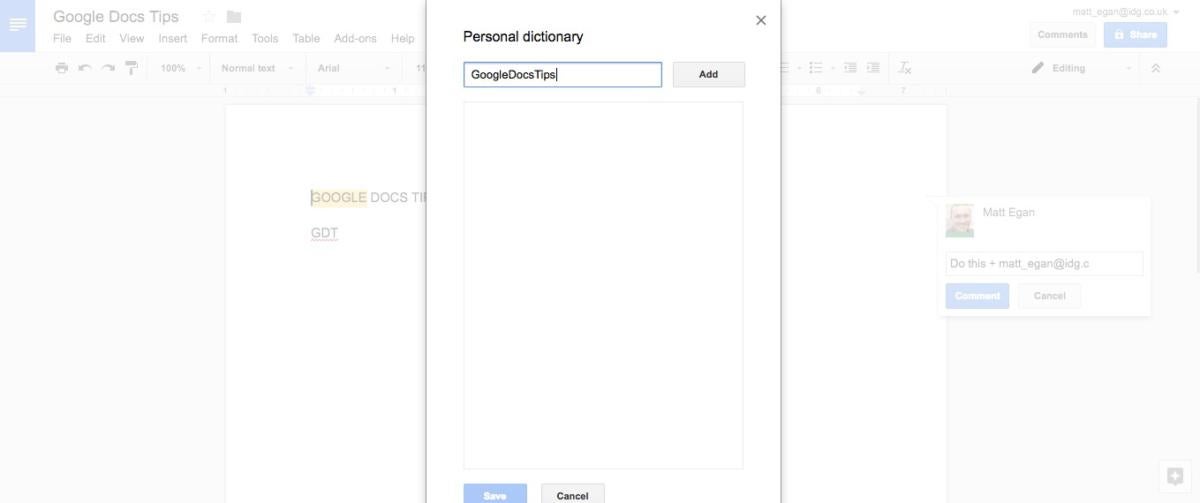Click the Increase indent icon
This screenshot has width=1200, height=503.
click(873, 68)
